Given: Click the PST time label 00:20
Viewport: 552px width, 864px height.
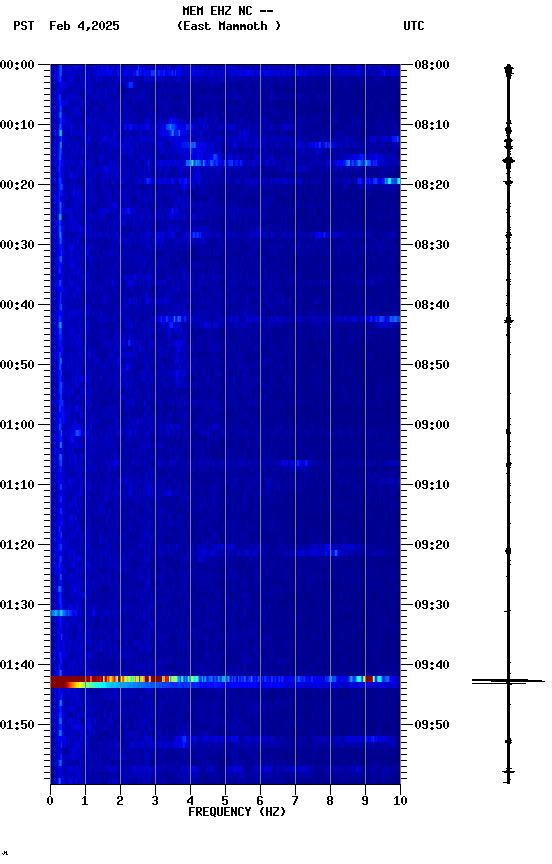Looking at the screenshot, I should (17, 185).
